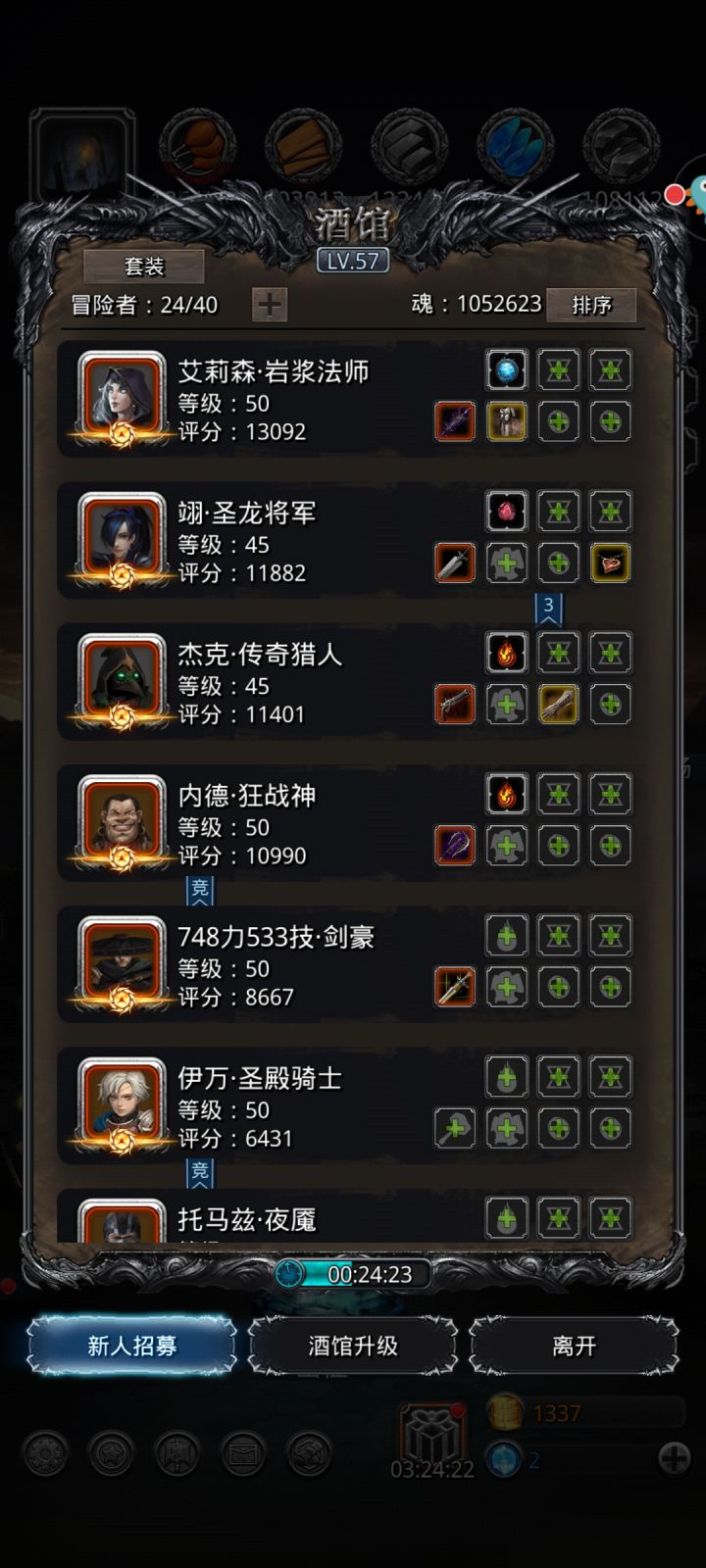Click the 新人招募 recruit button

[131, 1346]
